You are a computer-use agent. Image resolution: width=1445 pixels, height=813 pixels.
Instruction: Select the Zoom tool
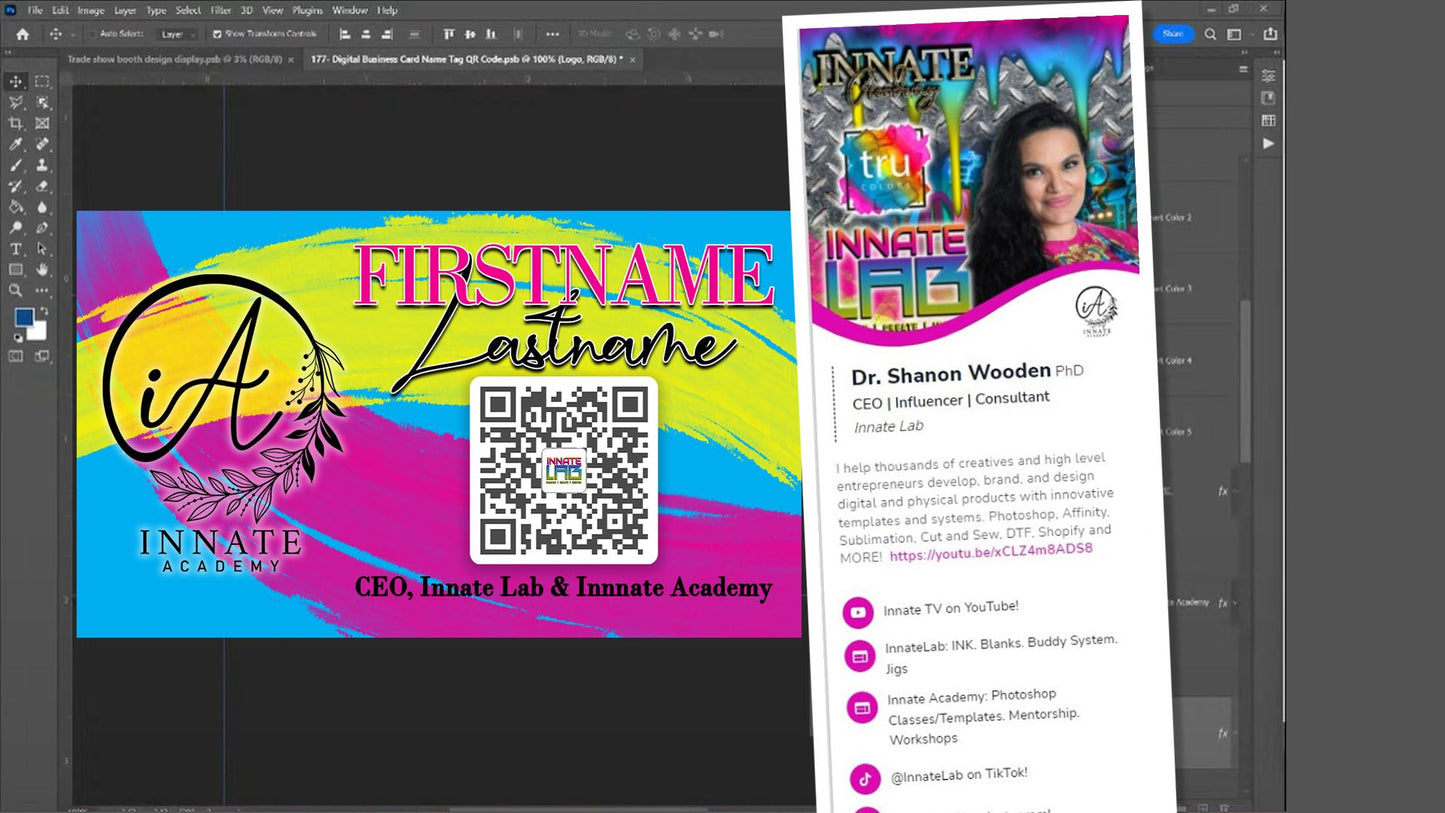pyautogui.click(x=16, y=291)
